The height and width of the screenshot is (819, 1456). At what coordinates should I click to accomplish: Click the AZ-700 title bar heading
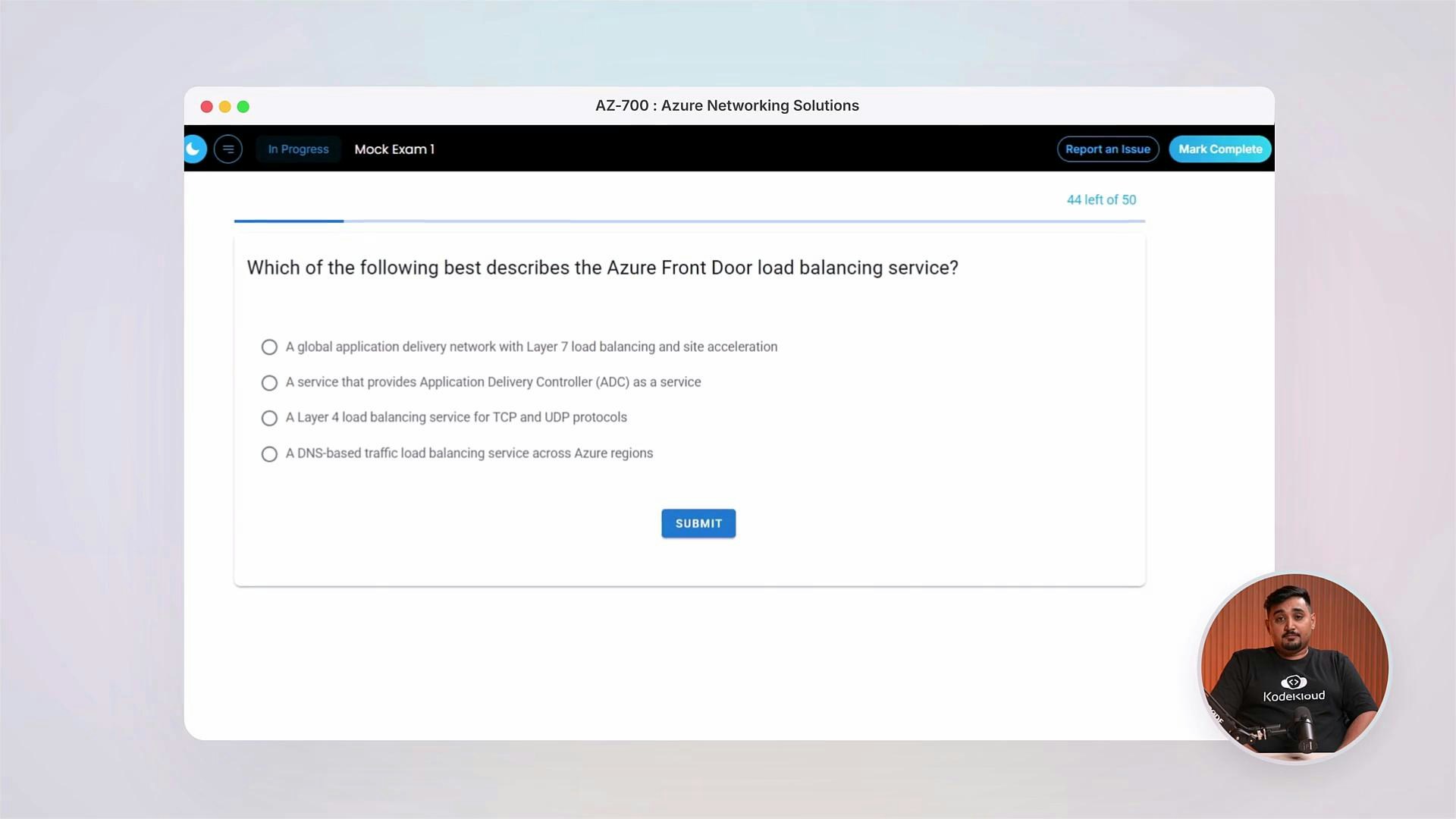pos(727,105)
